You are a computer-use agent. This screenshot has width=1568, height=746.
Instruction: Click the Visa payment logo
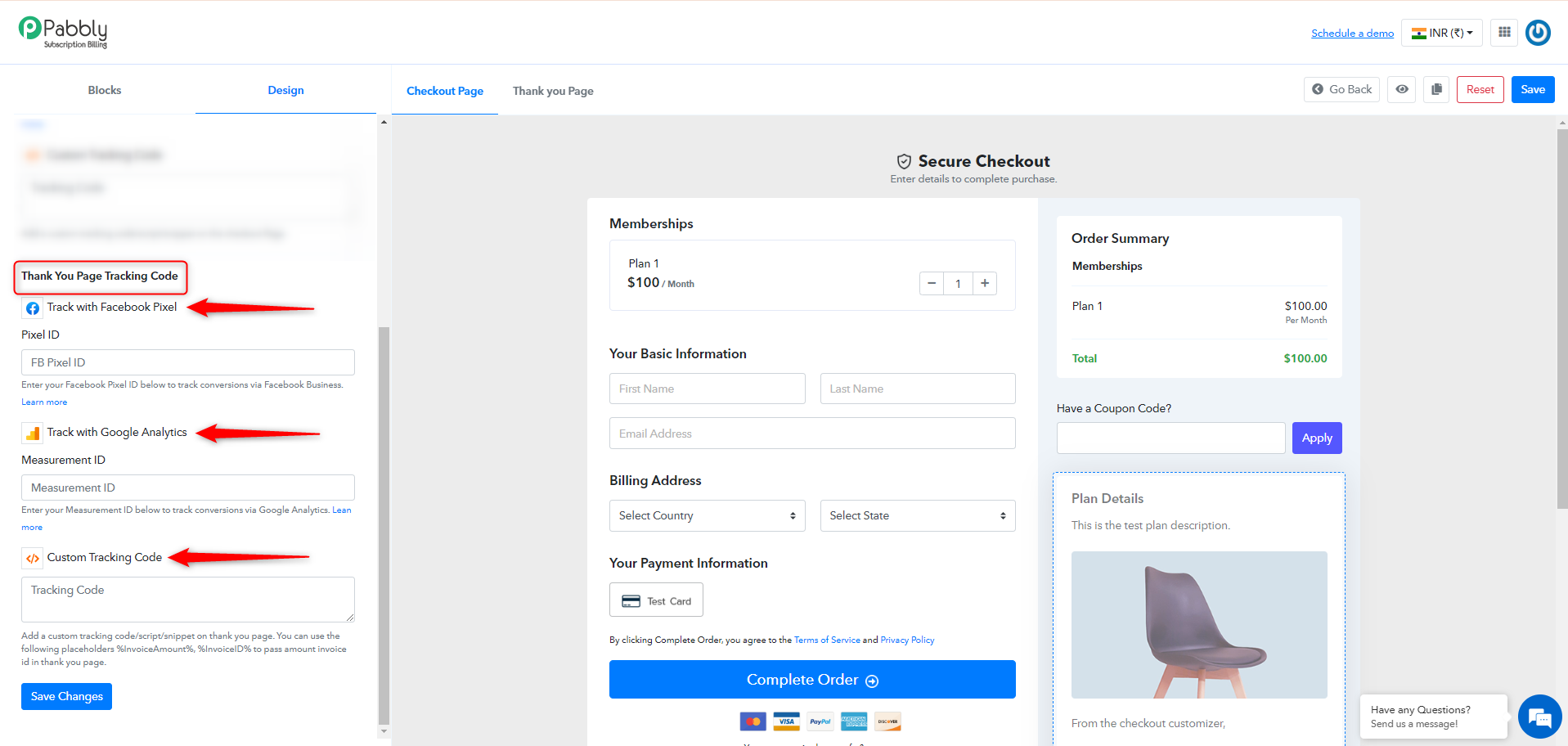tap(786, 721)
